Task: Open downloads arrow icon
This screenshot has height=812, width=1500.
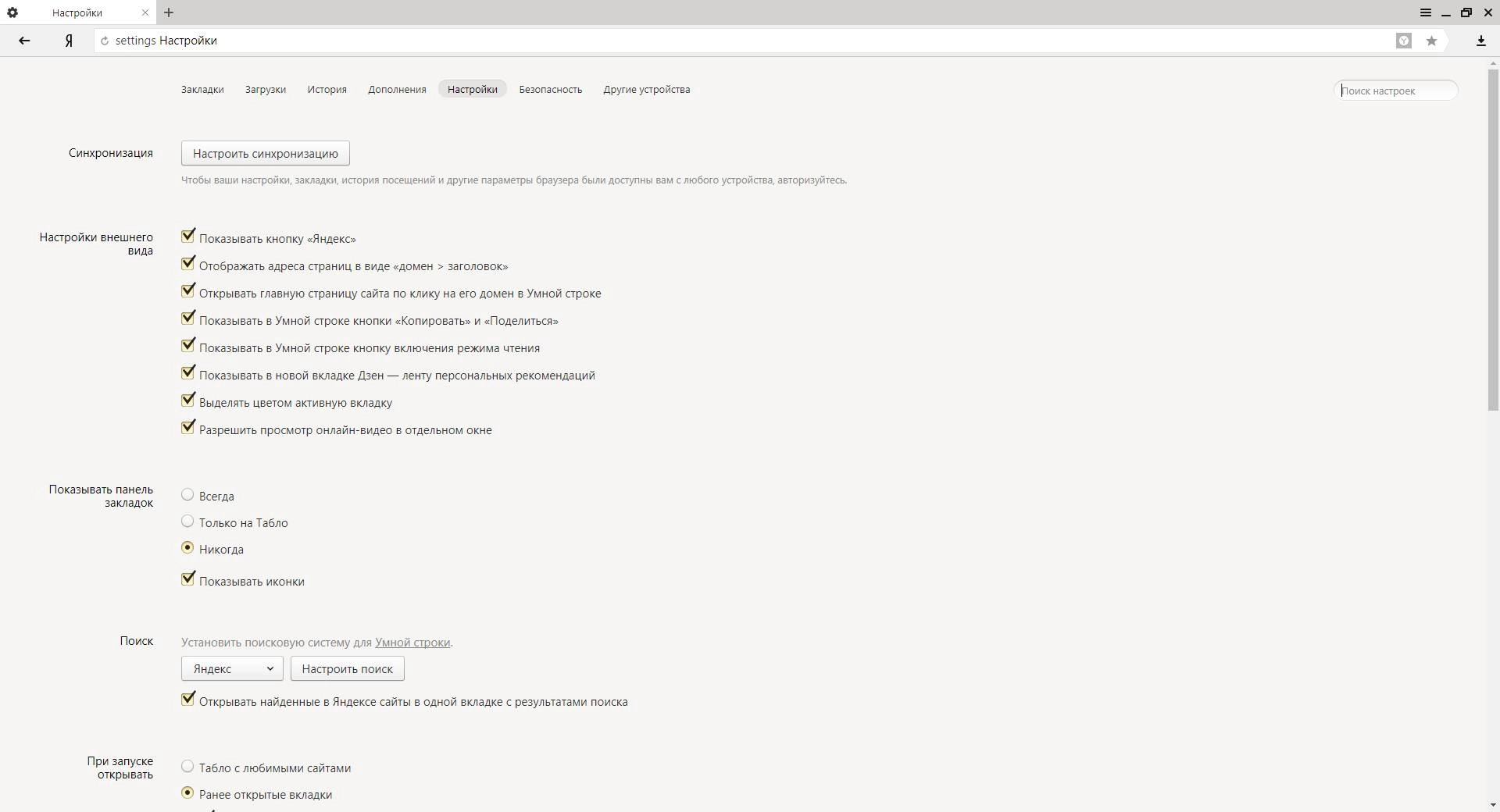Action: pyautogui.click(x=1480, y=41)
